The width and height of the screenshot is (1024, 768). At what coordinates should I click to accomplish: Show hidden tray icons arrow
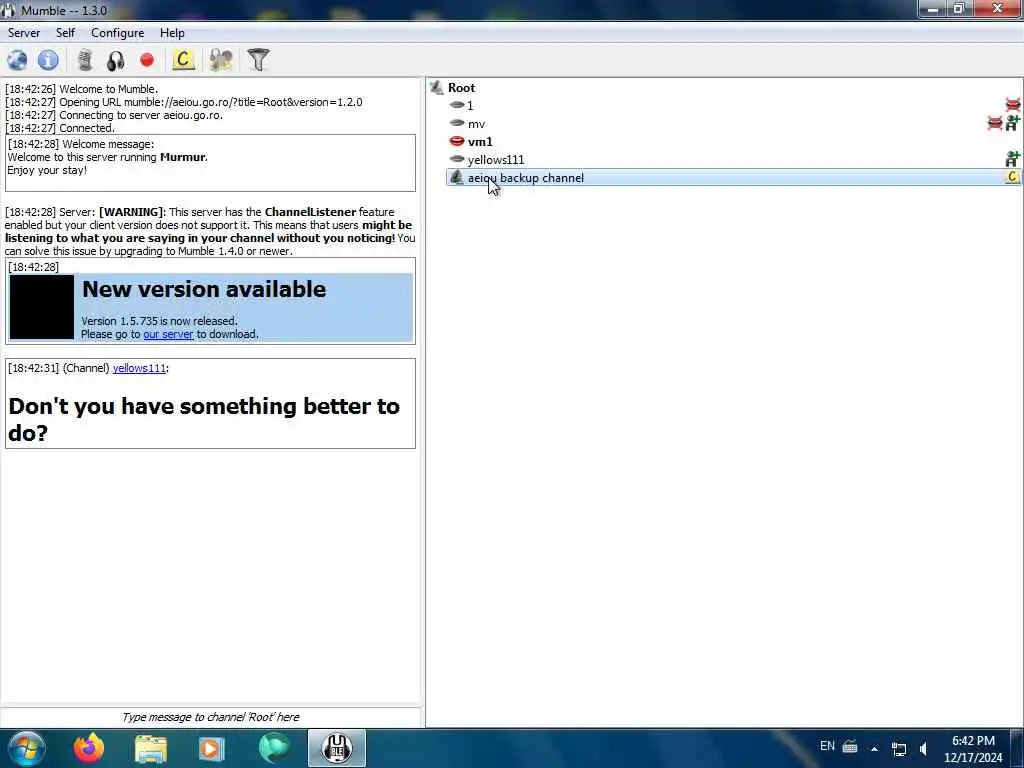874,748
